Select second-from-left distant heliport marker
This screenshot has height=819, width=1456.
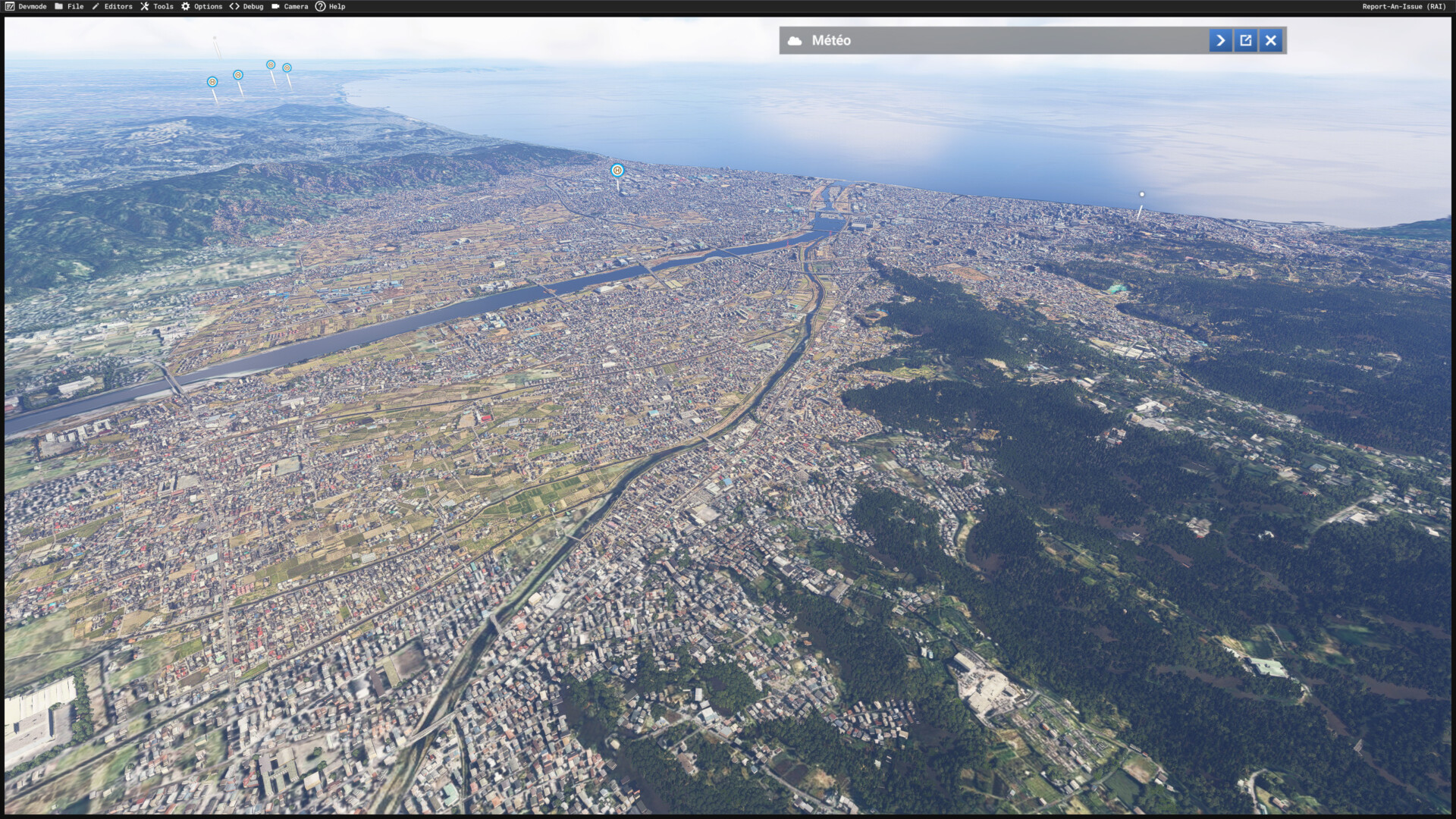tap(238, 75)
